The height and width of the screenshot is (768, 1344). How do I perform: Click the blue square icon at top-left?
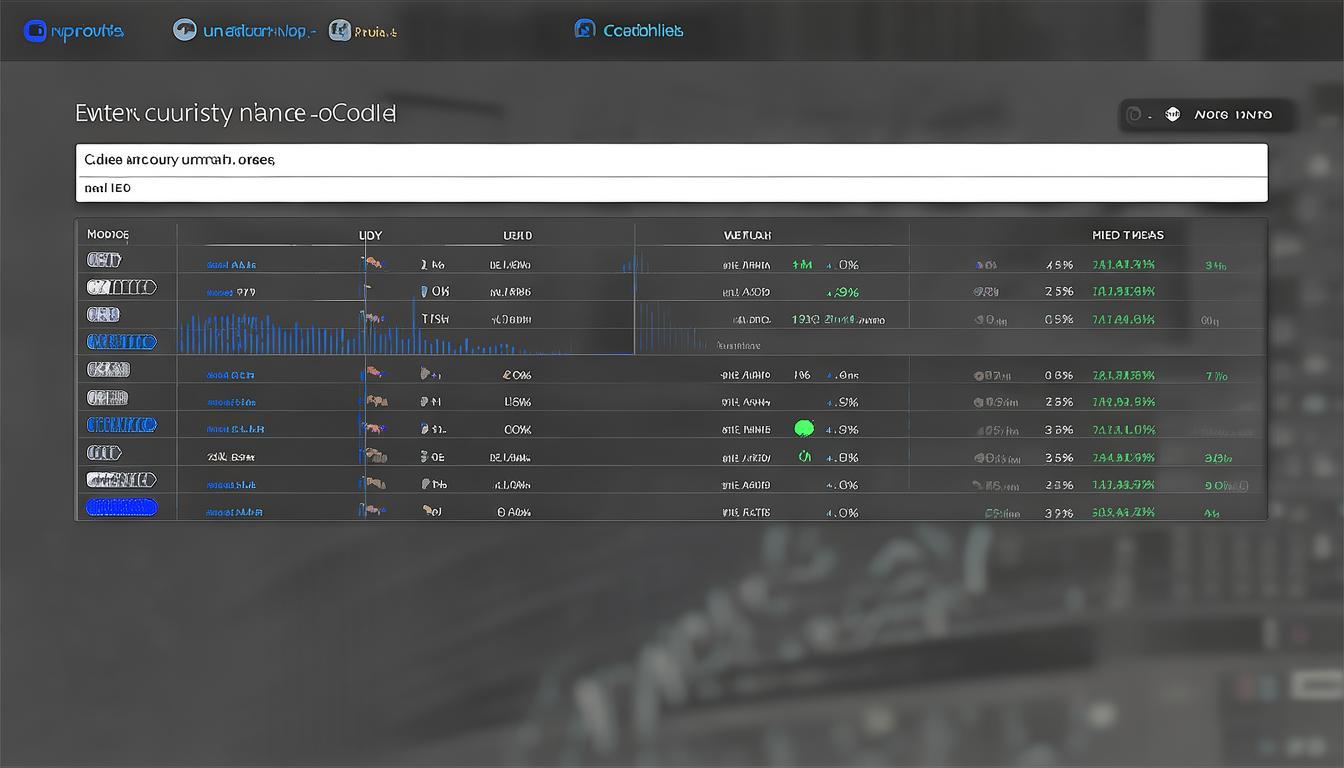pos(35,31)
